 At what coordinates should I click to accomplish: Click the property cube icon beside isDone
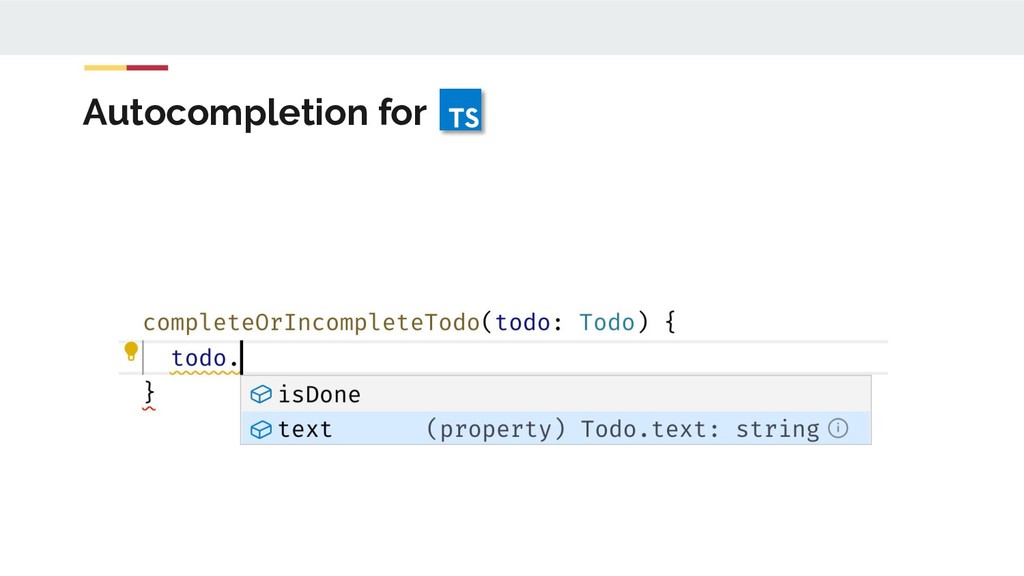261,394
